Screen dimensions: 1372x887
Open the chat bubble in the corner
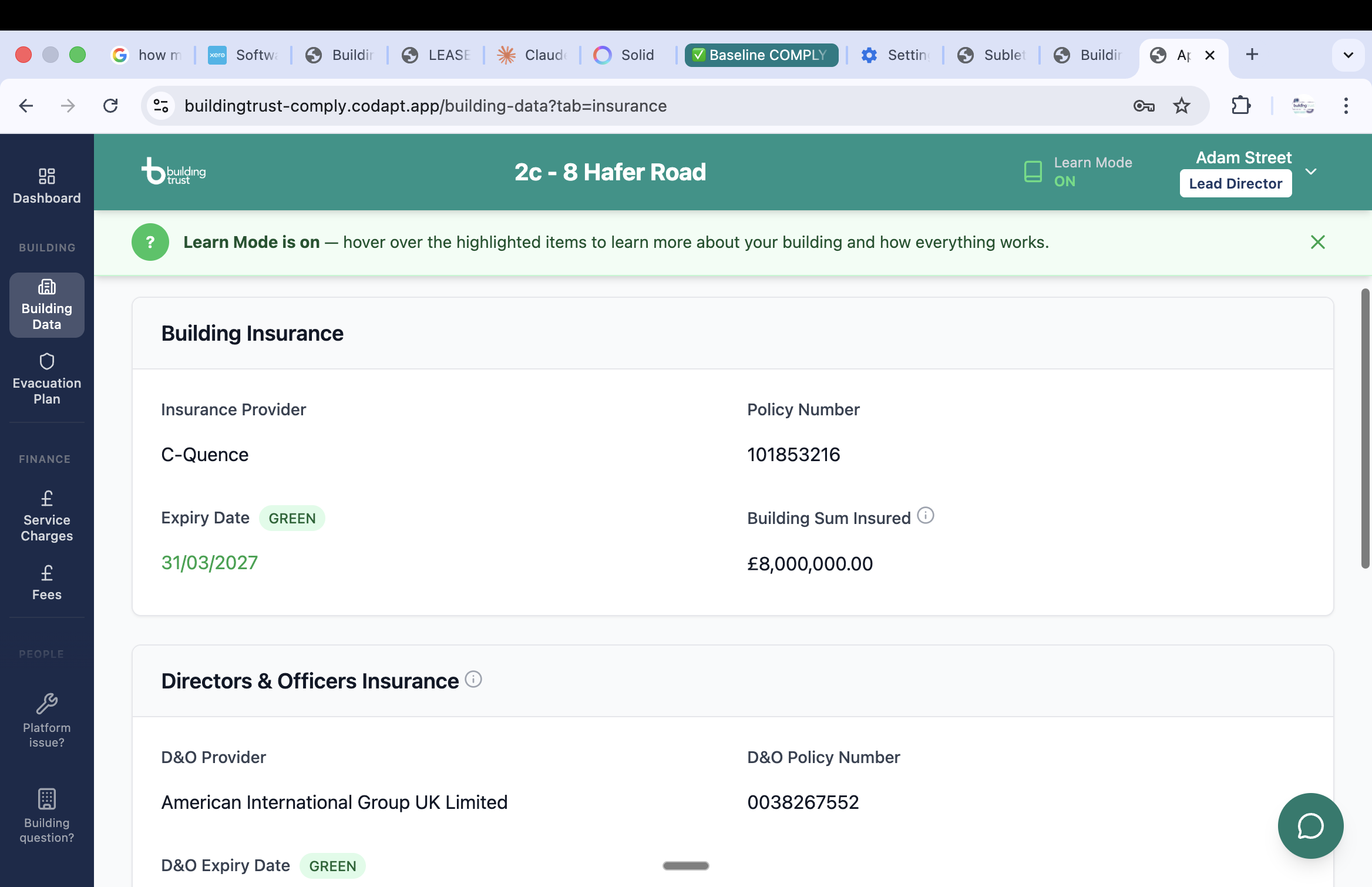[1310, 825]
